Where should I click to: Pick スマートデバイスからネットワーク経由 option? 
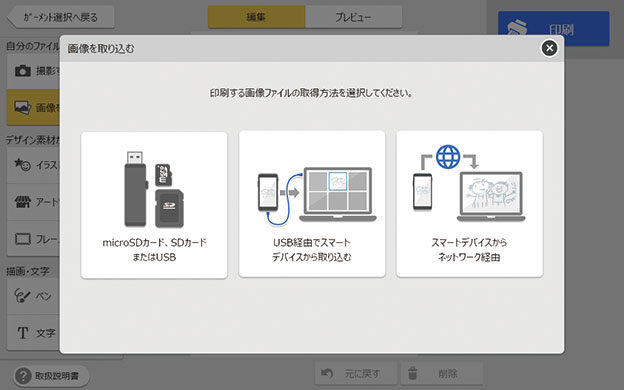(470, 204)
